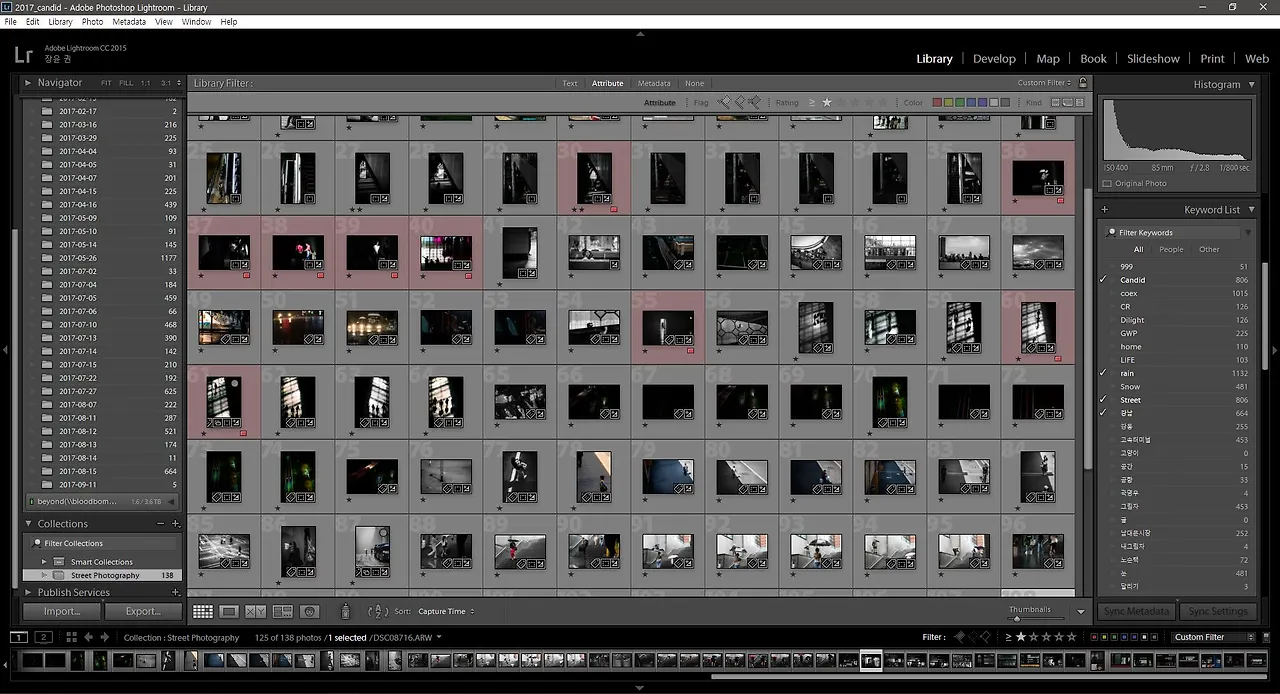Collapse the Collections panel
The width and height of the screenshot is (1280, 694).
tap(28, 524)
